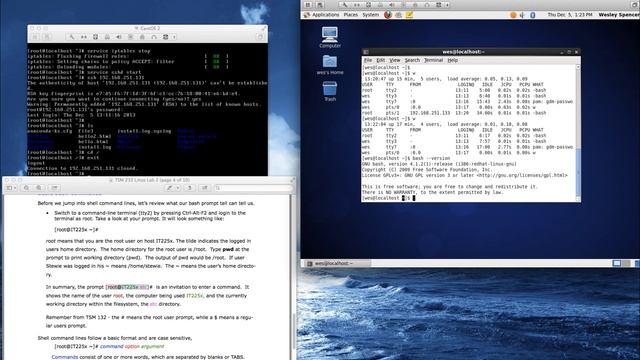Open wrench settings in CentOS 2 window toolbar
This screenshot has height=360, width=640.
pos(72,37)
